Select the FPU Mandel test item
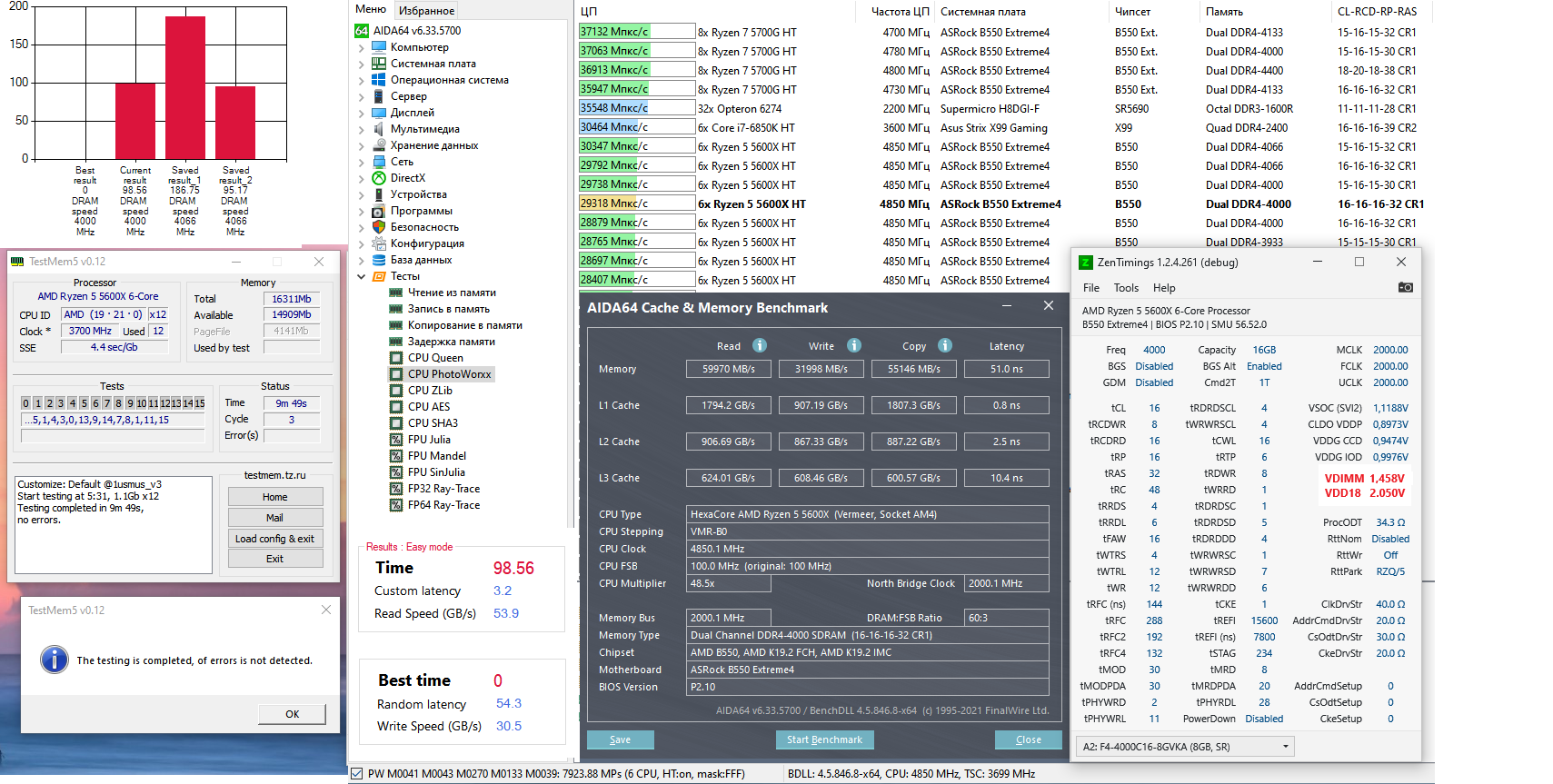Image resolution: width=1553 pixels, height=784 pixels. [436, 456]
